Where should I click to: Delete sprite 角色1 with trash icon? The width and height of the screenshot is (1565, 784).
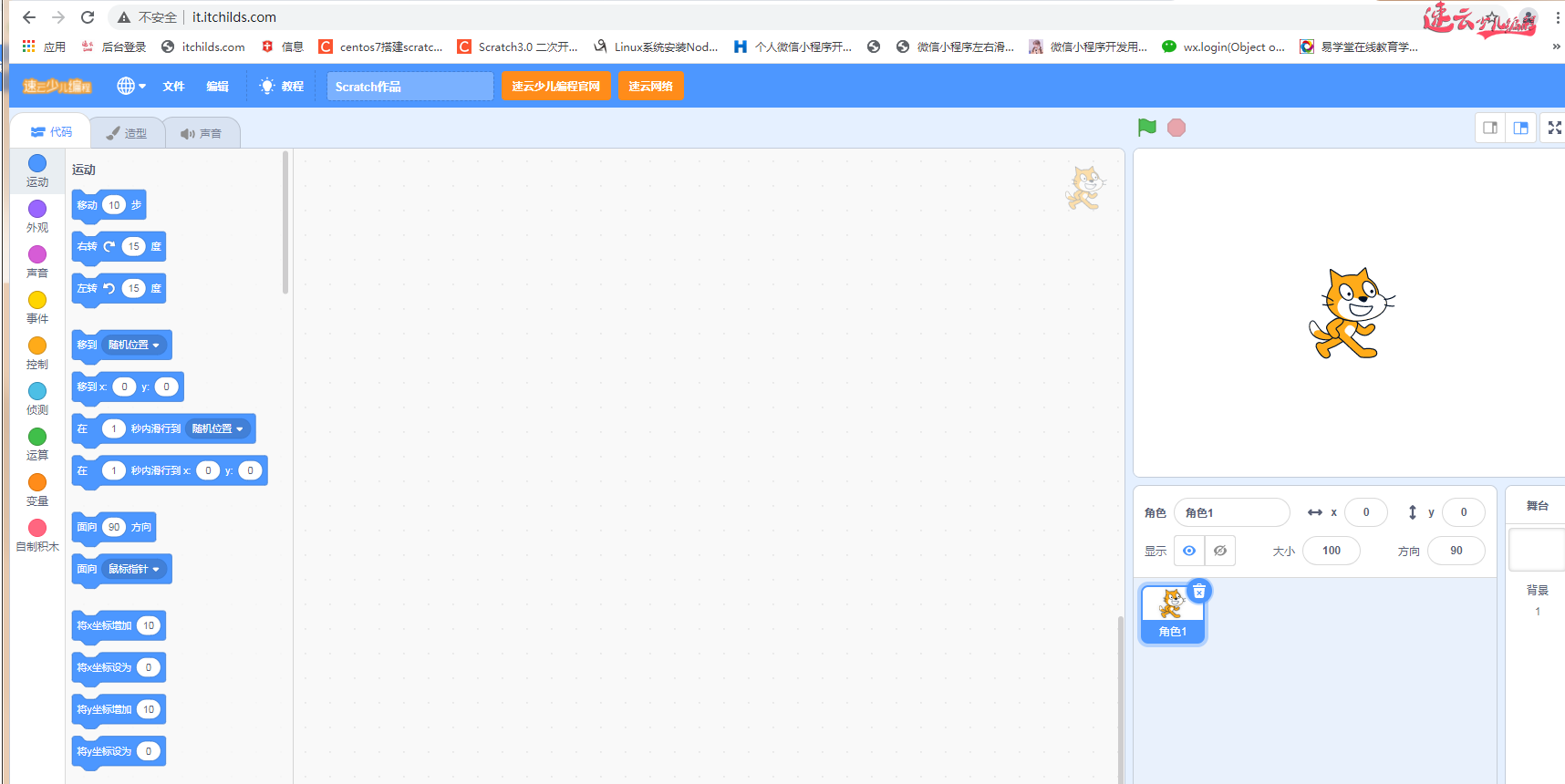pyautogui.click(x=1199, y=592)
